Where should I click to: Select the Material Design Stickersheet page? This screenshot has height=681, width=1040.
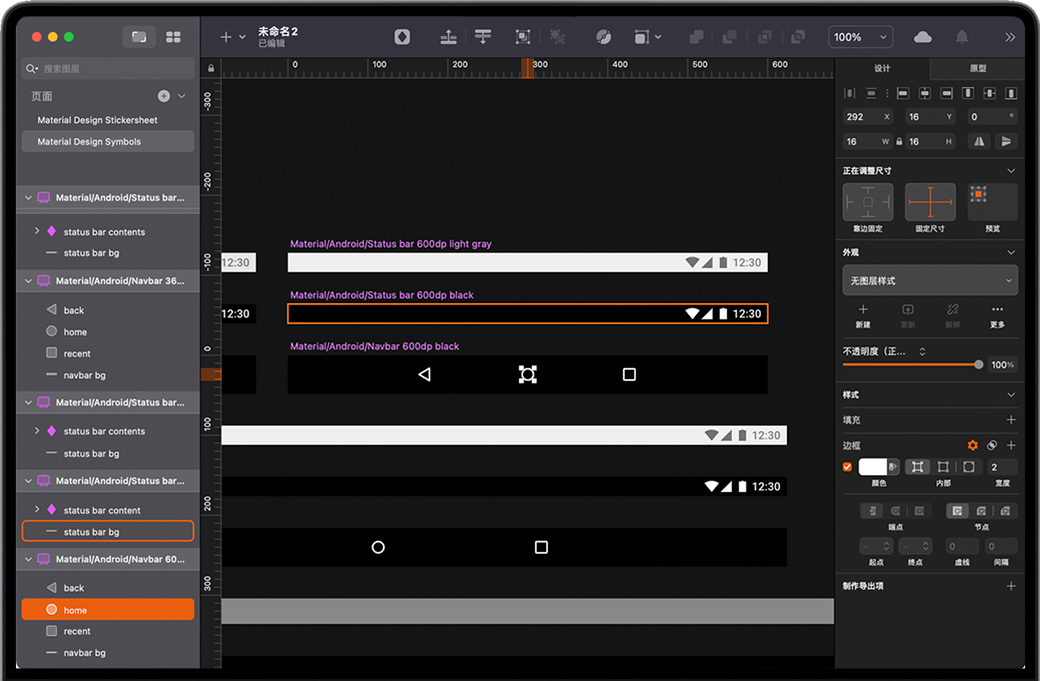click(98, 120)
